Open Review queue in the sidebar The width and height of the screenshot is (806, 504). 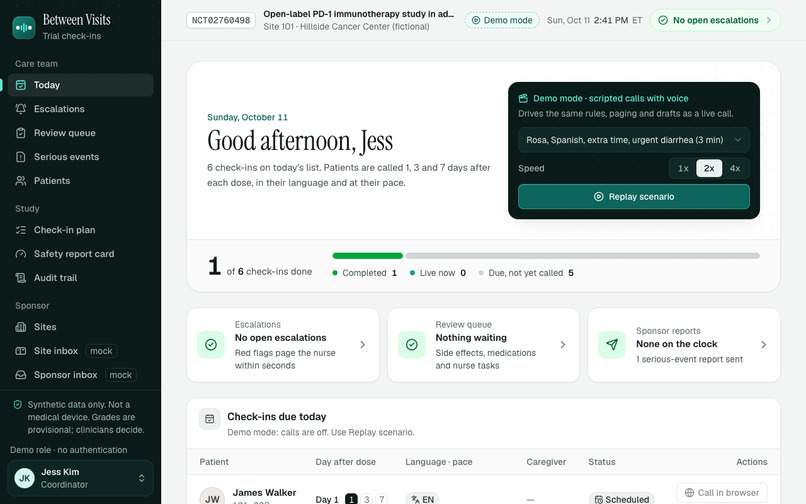80,133
